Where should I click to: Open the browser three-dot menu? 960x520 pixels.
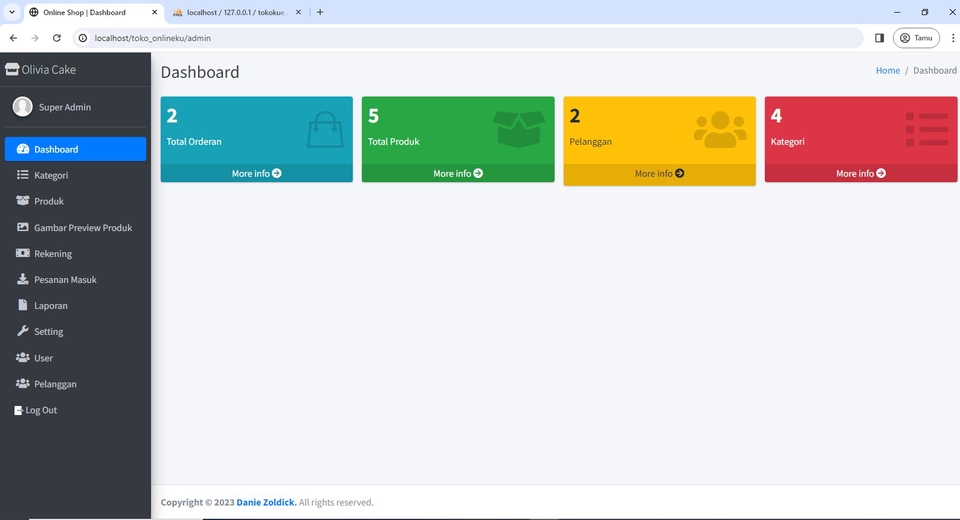click(953, 38)
